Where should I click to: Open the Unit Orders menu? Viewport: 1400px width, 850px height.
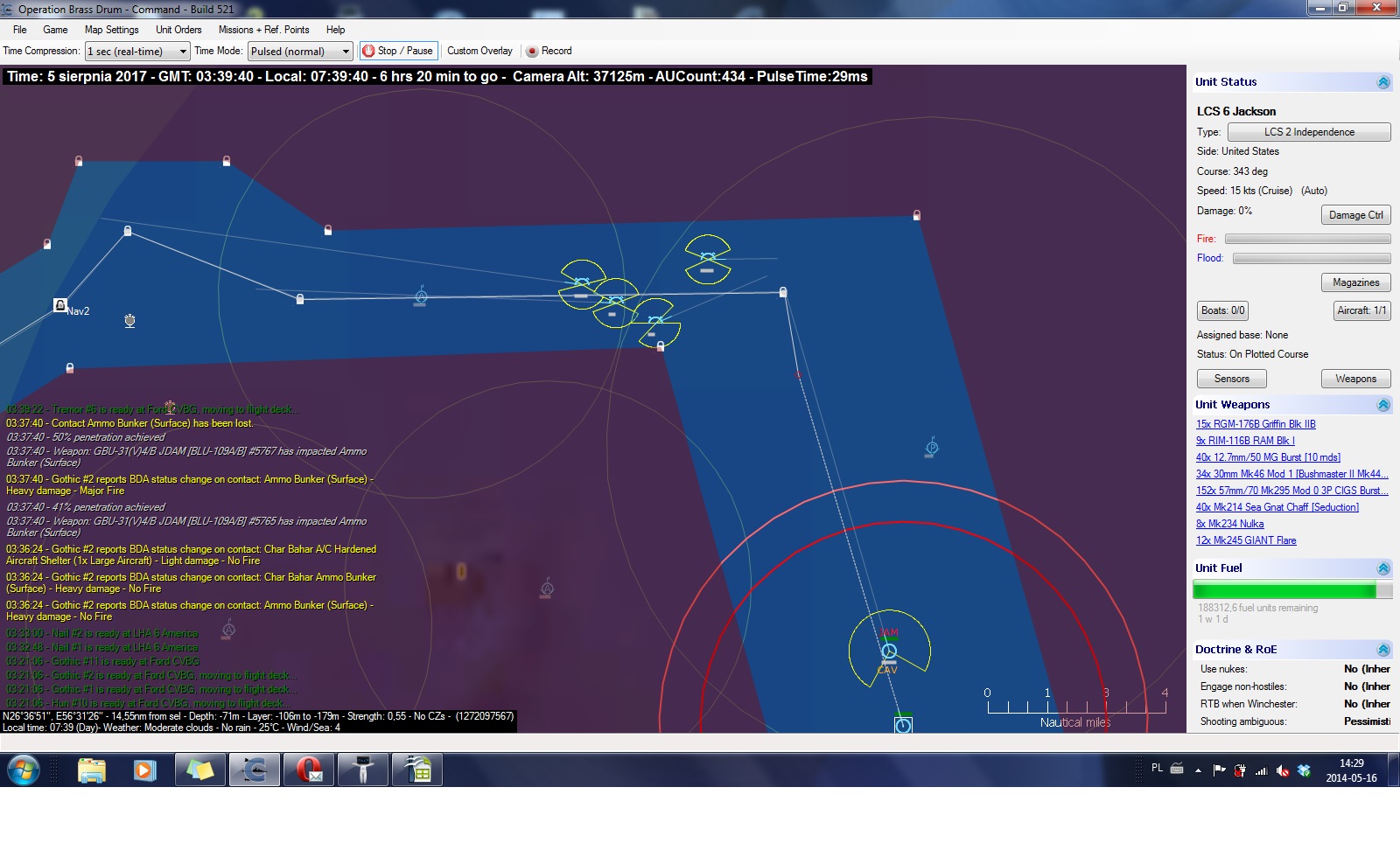point(178,30)
